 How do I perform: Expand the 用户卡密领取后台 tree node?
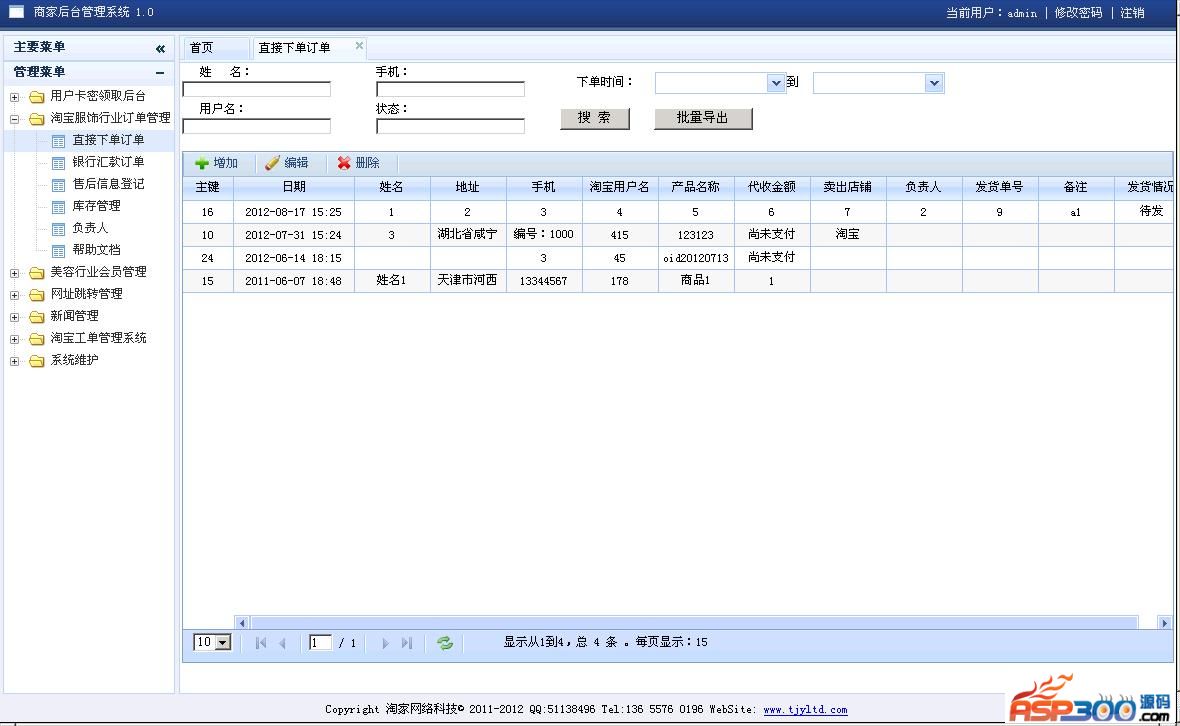tap(14, 97)
